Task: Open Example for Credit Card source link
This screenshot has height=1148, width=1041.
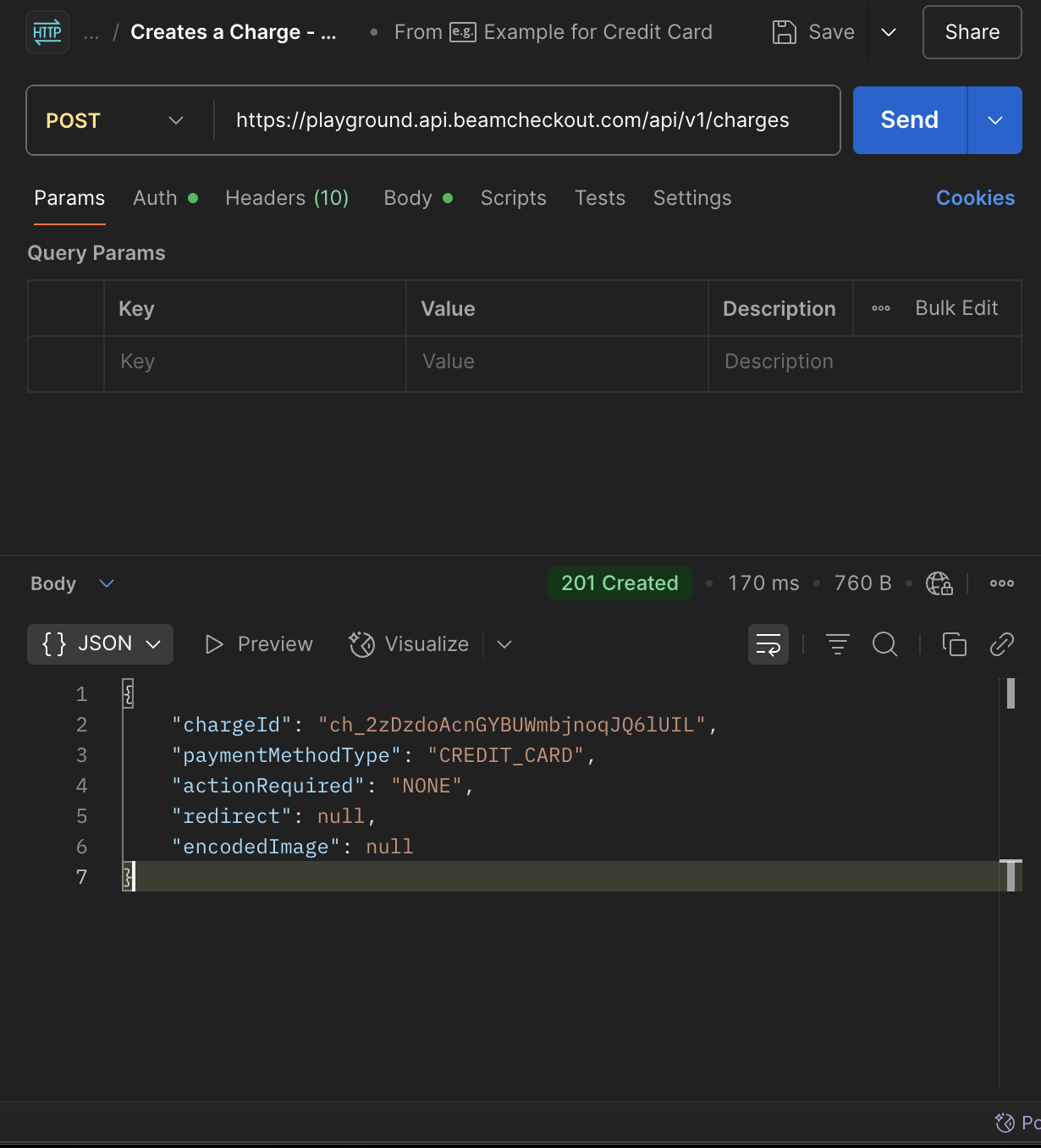Action: [598, 32]
